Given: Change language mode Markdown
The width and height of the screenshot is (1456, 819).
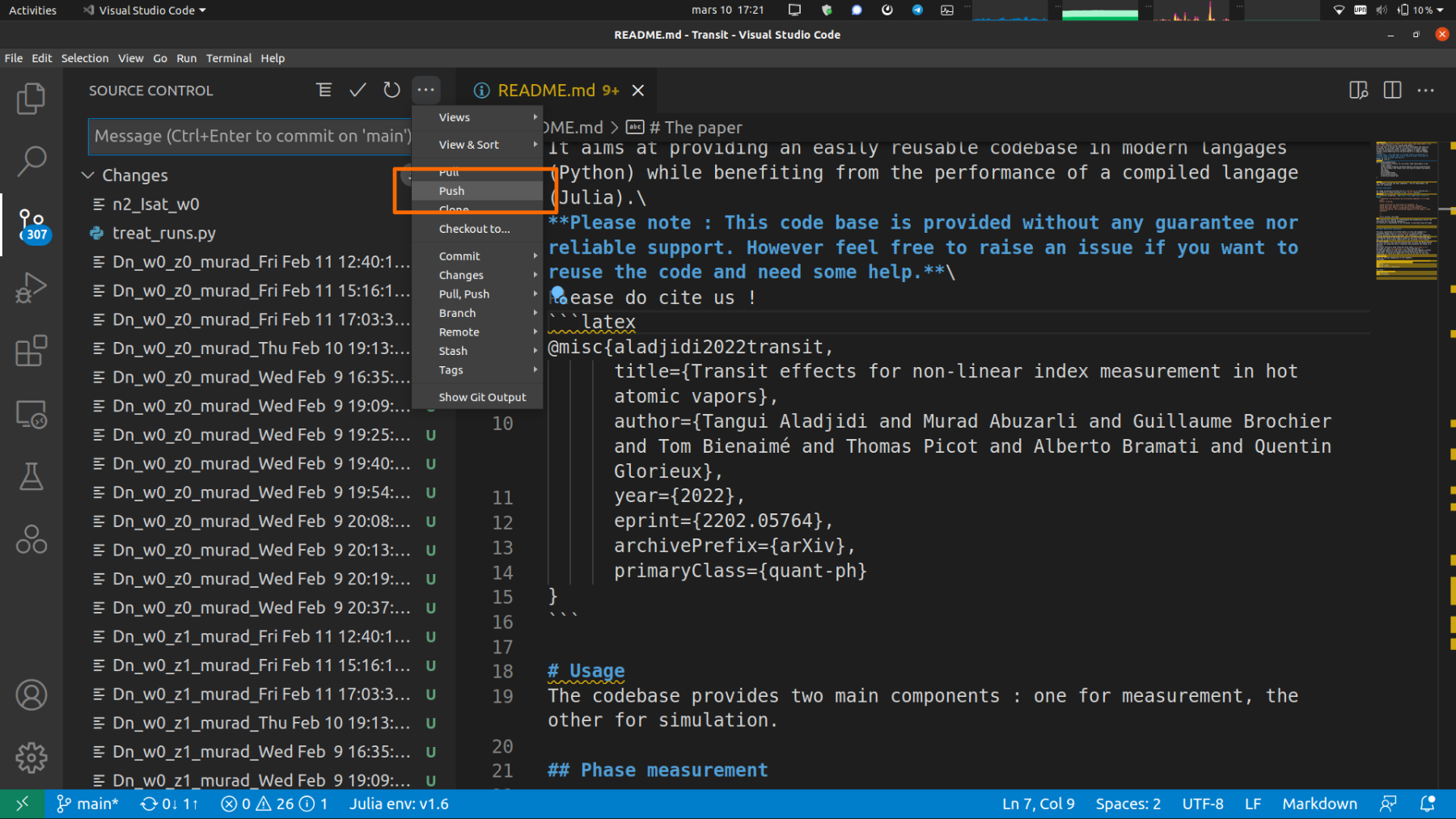Looking at the screenshot, I should pos(1319,804).
